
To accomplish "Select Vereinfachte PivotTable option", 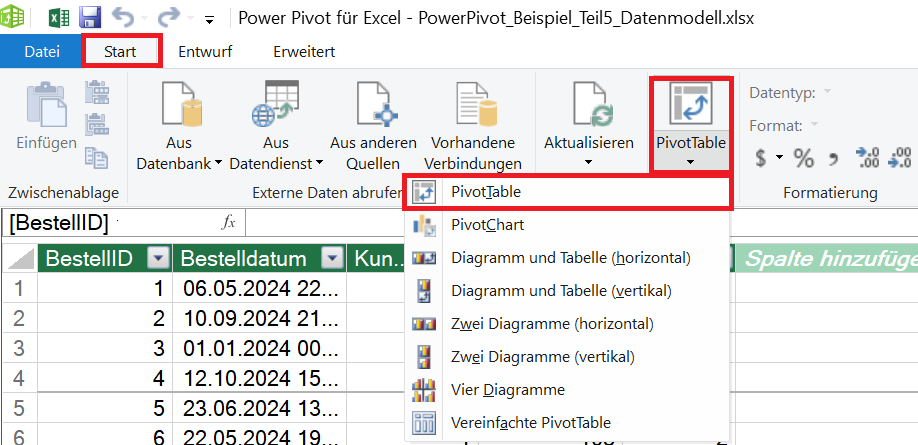I will click(567, 422).
